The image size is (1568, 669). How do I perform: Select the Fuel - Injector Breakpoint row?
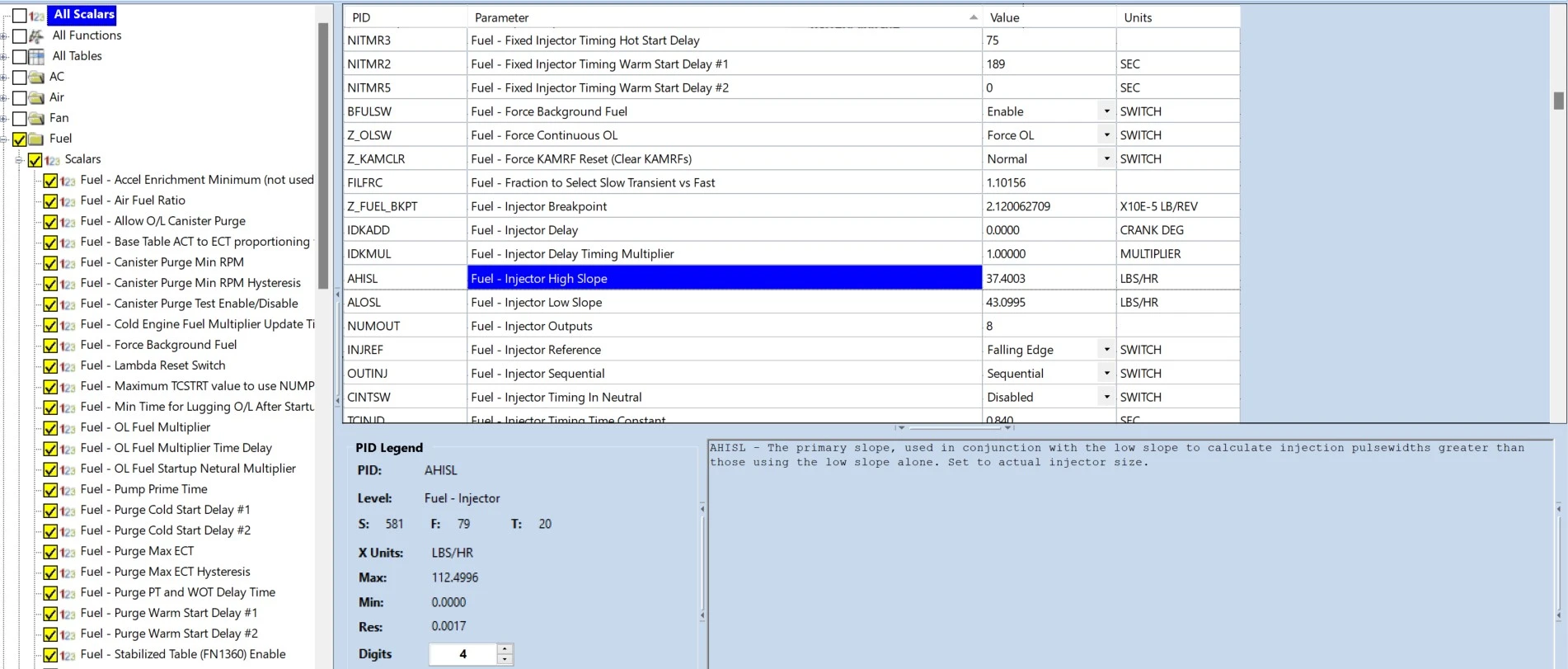click(725, 207)
